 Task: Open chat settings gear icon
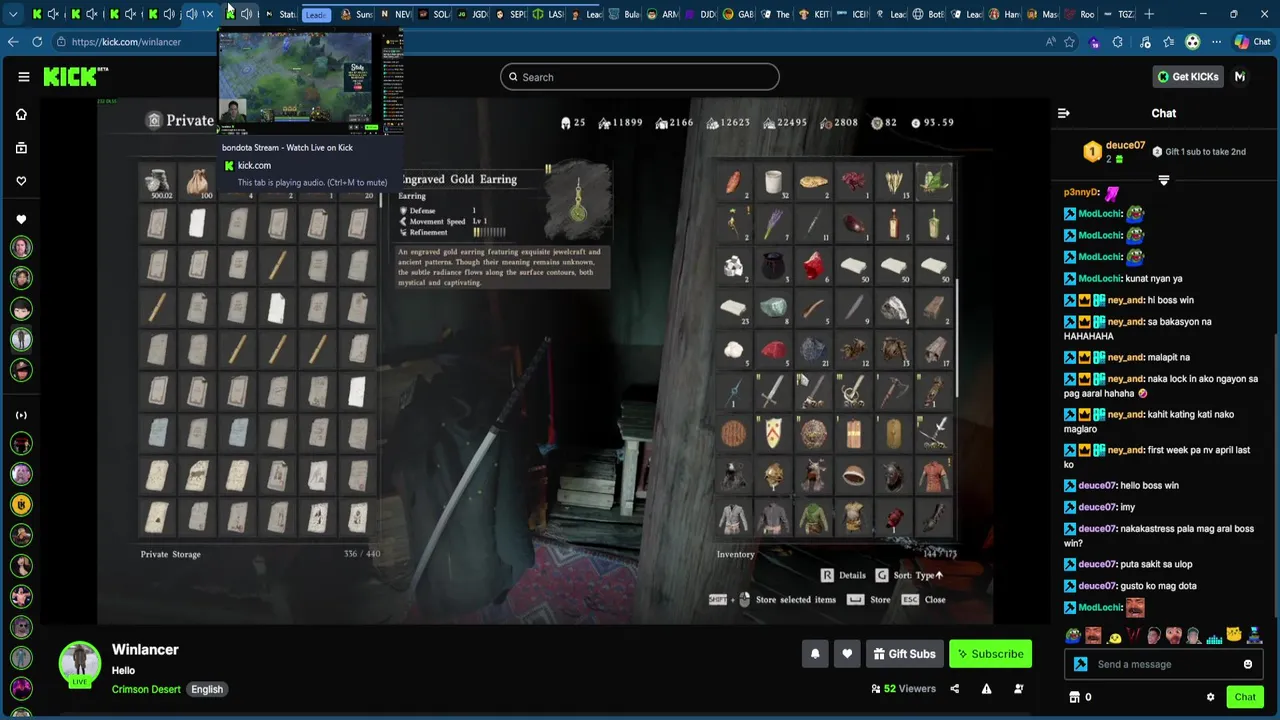(1210, 697)
